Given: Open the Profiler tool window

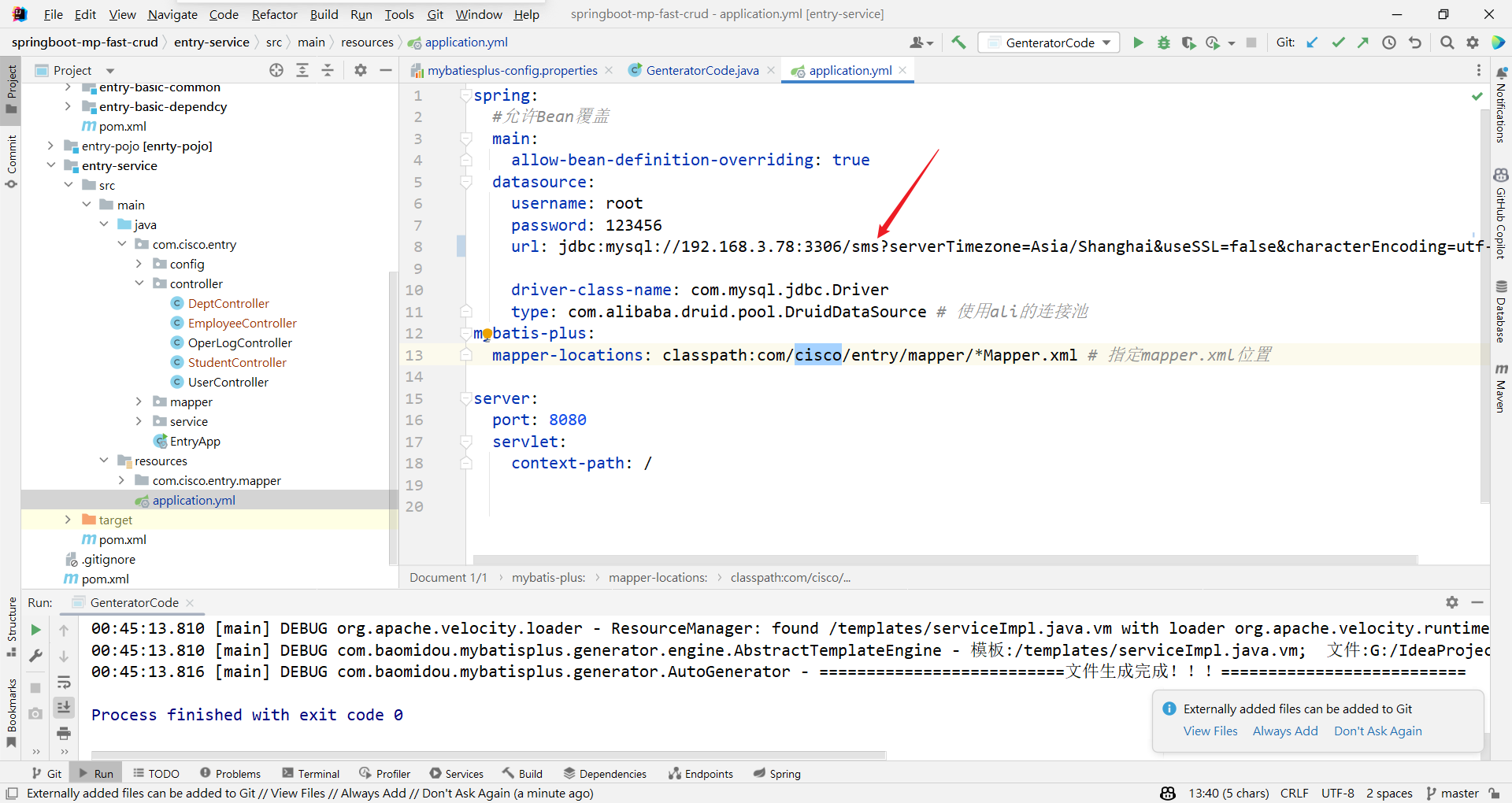Looking at the screenshot, I should click(385, 774).
